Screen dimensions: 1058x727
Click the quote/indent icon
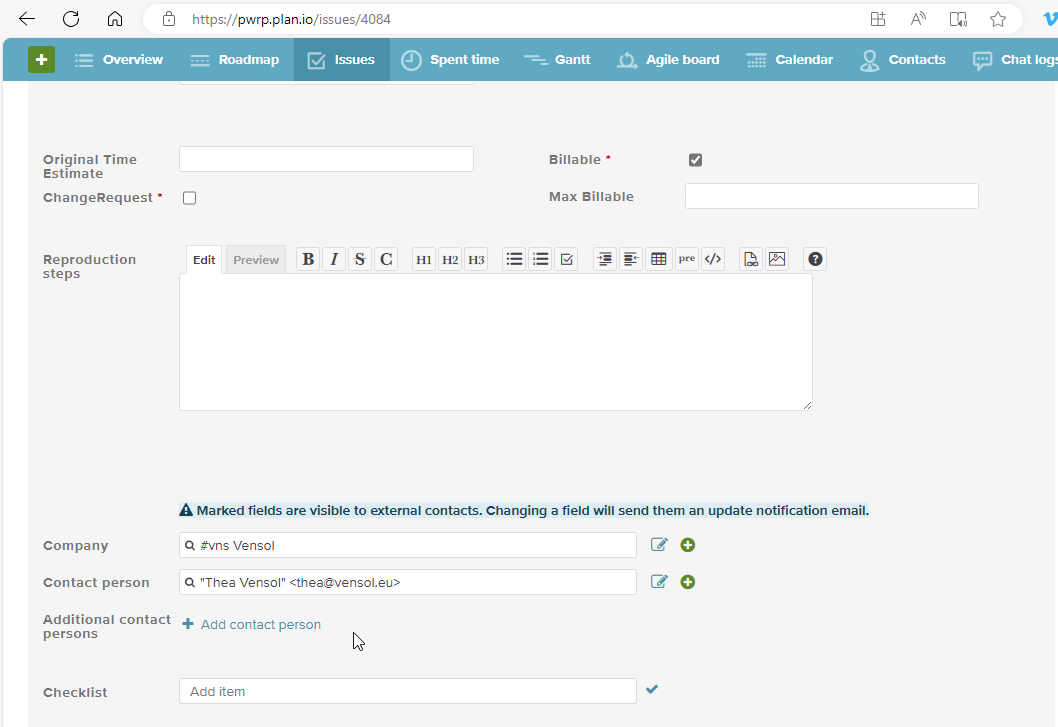605,259
